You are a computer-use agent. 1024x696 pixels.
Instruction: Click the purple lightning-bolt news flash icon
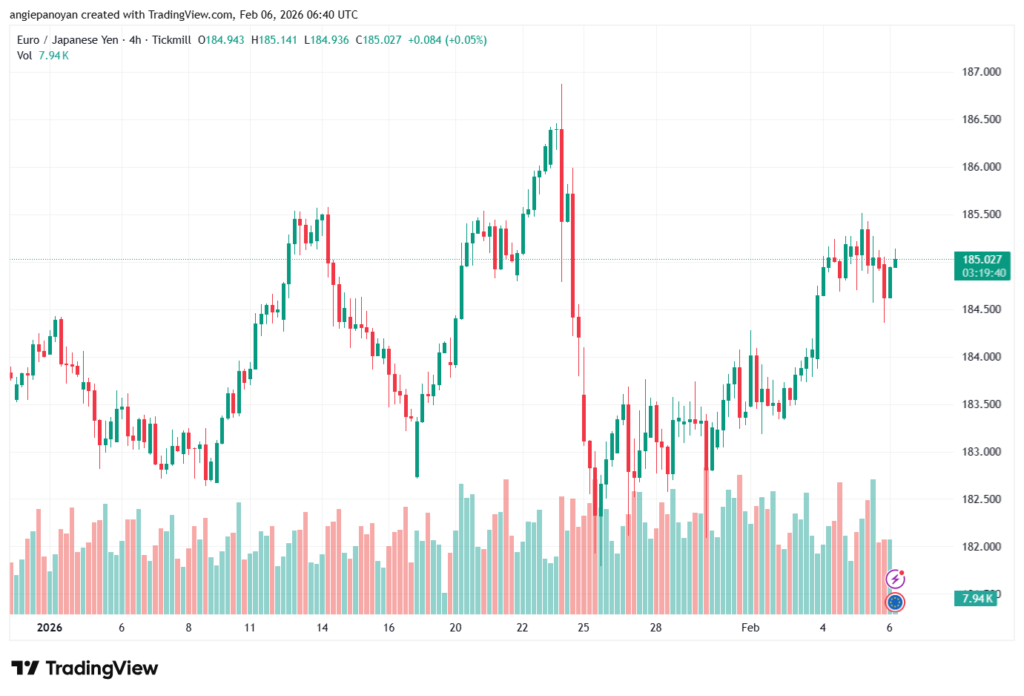[896, 578]
